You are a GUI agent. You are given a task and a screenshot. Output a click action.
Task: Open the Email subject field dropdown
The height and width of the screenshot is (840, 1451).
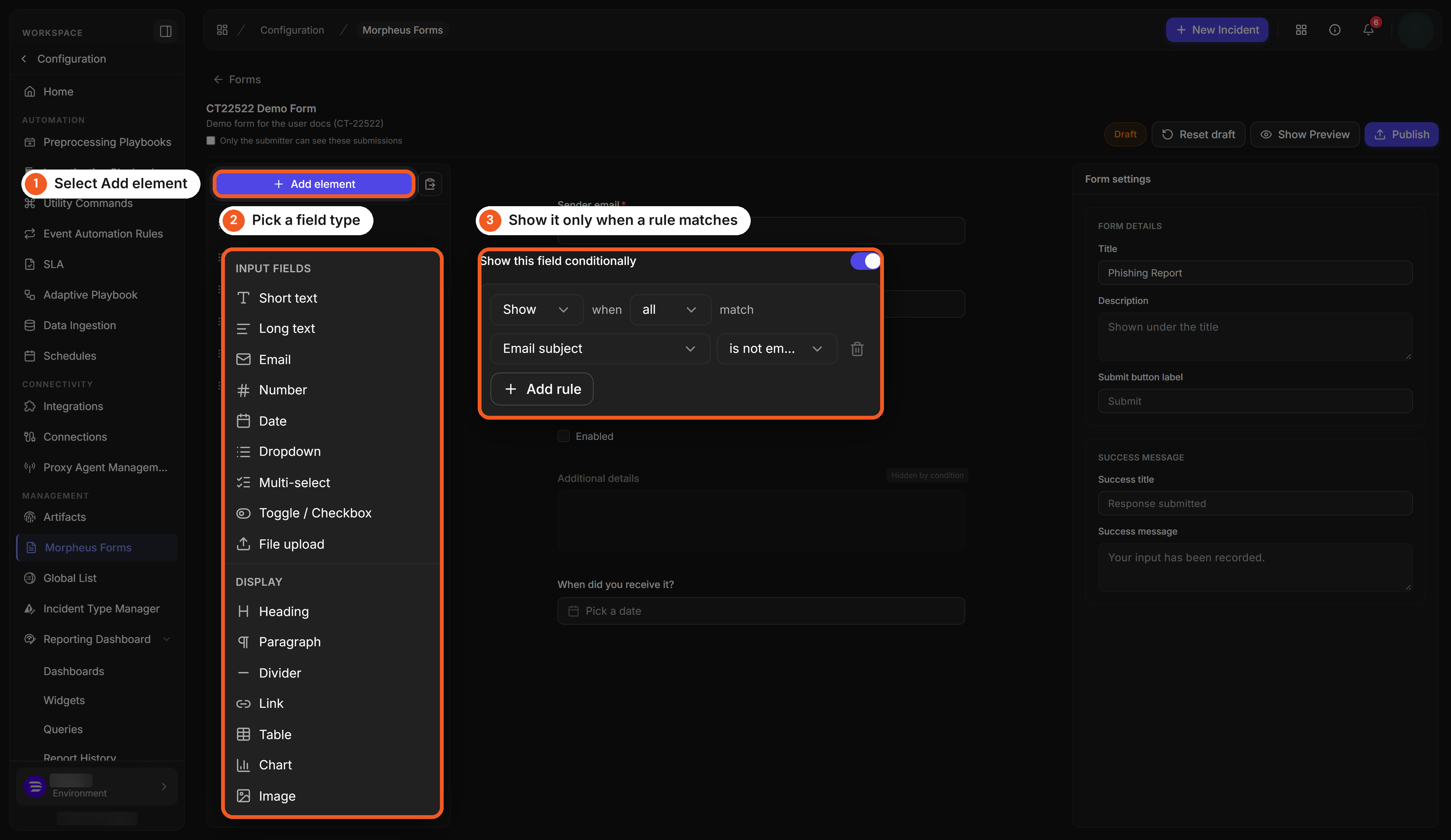[x=600, y=349]
